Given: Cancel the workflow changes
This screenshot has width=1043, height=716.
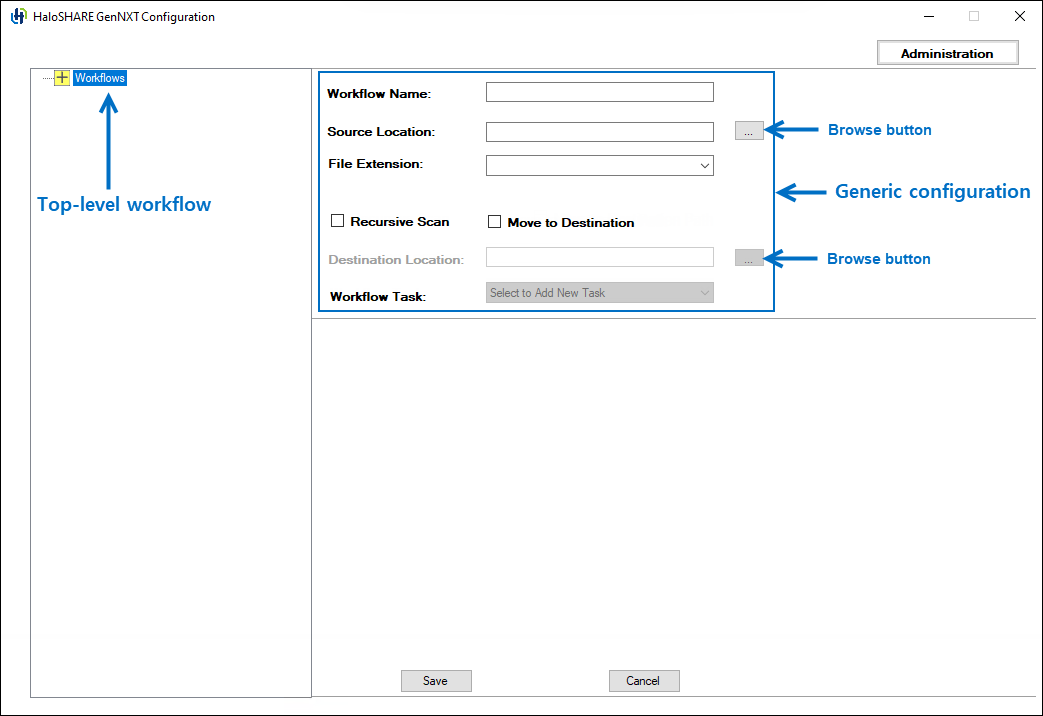Looking at the screenshot, I should (644, 681).
